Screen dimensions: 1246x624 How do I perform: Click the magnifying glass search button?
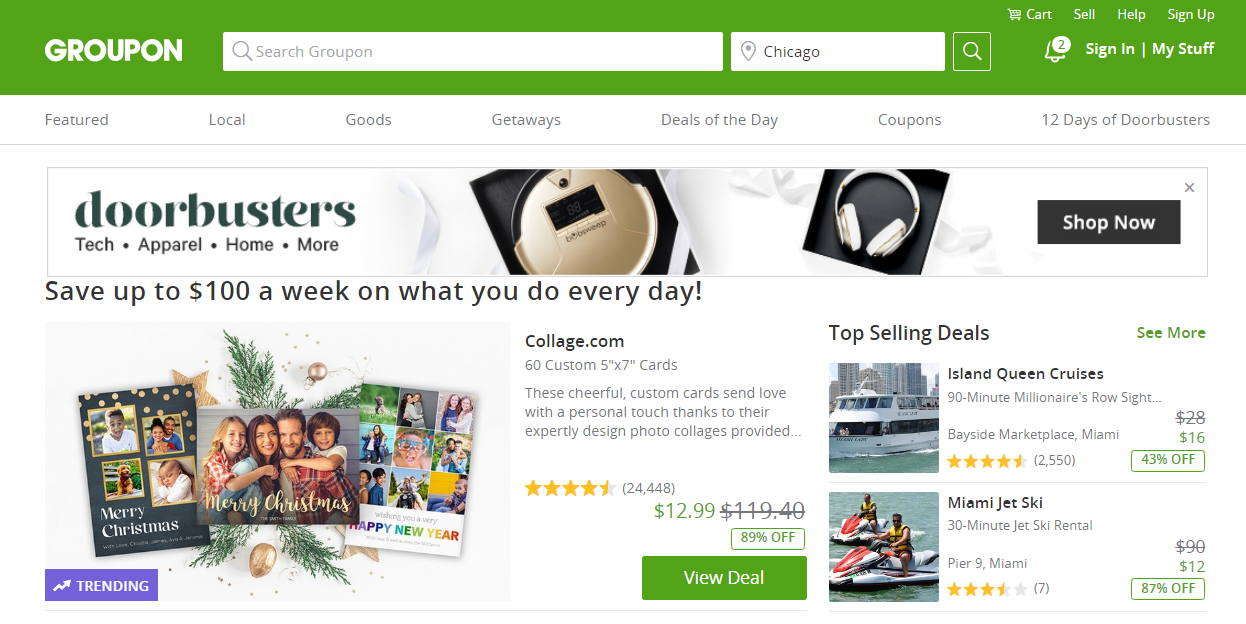click(972, 51)
